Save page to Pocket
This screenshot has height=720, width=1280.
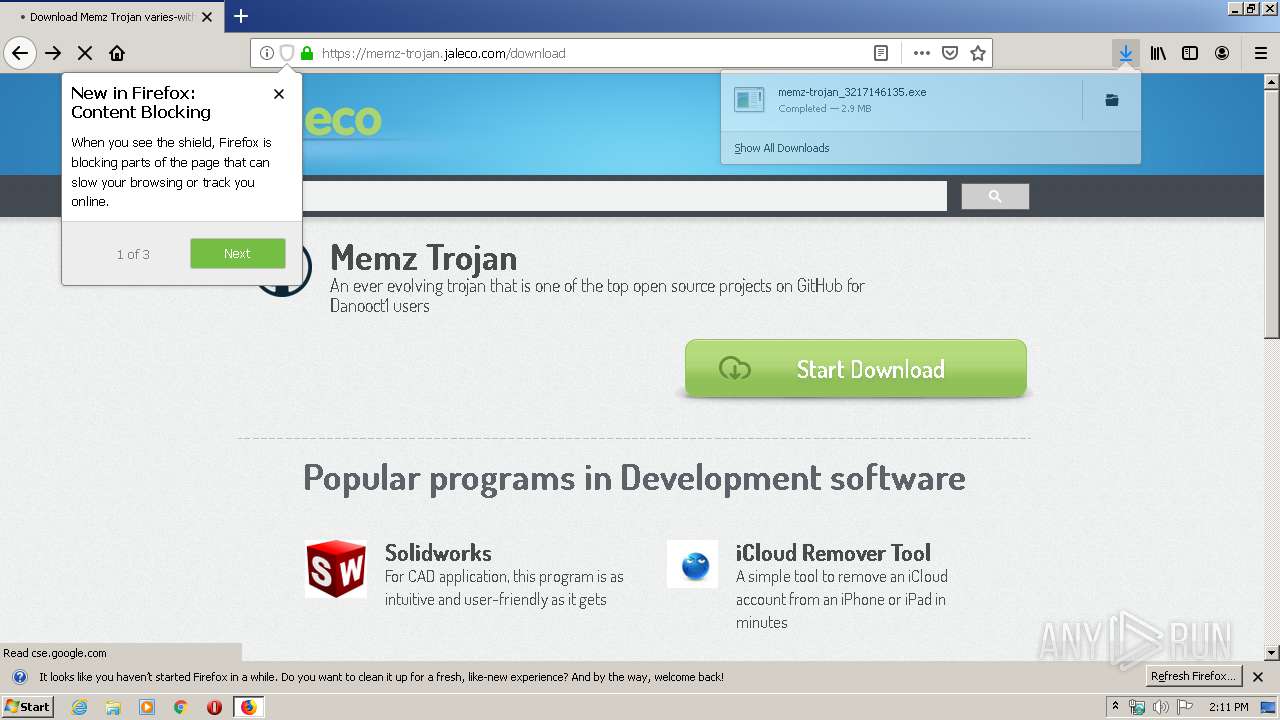950,53
